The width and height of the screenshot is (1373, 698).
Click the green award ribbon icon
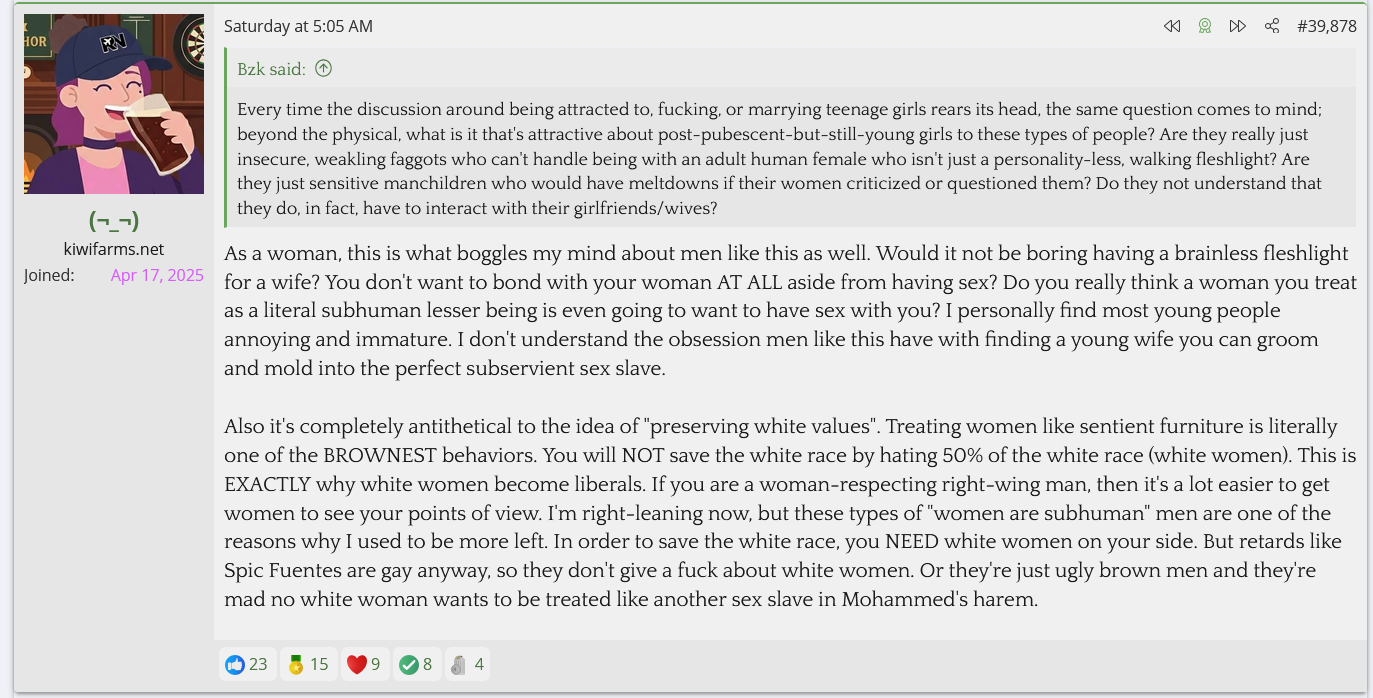1205,26
